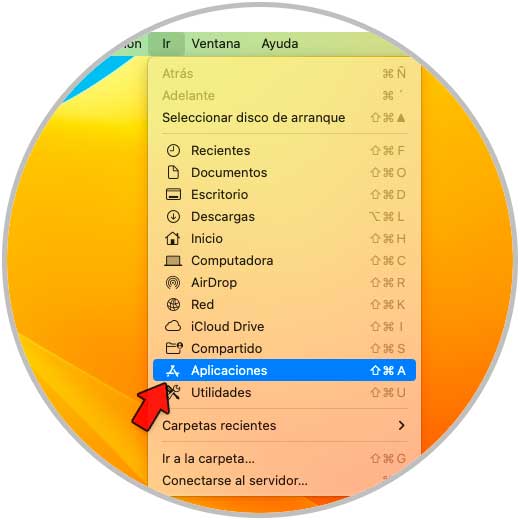Click the Escritorio desktop icon
This screenshot has width=520, height=520.
click(x=173, y=194)
